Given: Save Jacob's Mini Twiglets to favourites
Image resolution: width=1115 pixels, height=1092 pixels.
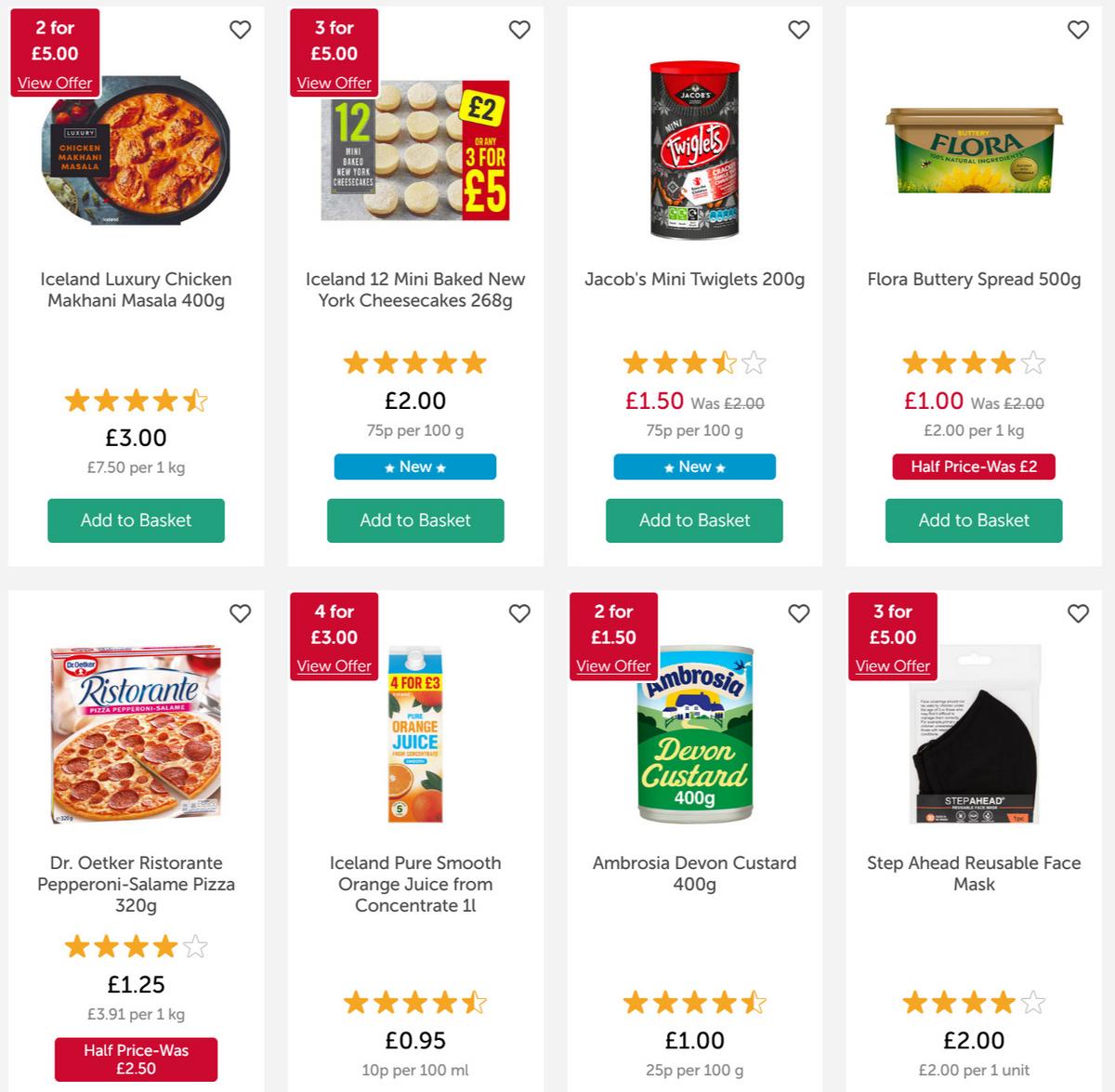Looking at the screenshot, I should pos(799,30).
